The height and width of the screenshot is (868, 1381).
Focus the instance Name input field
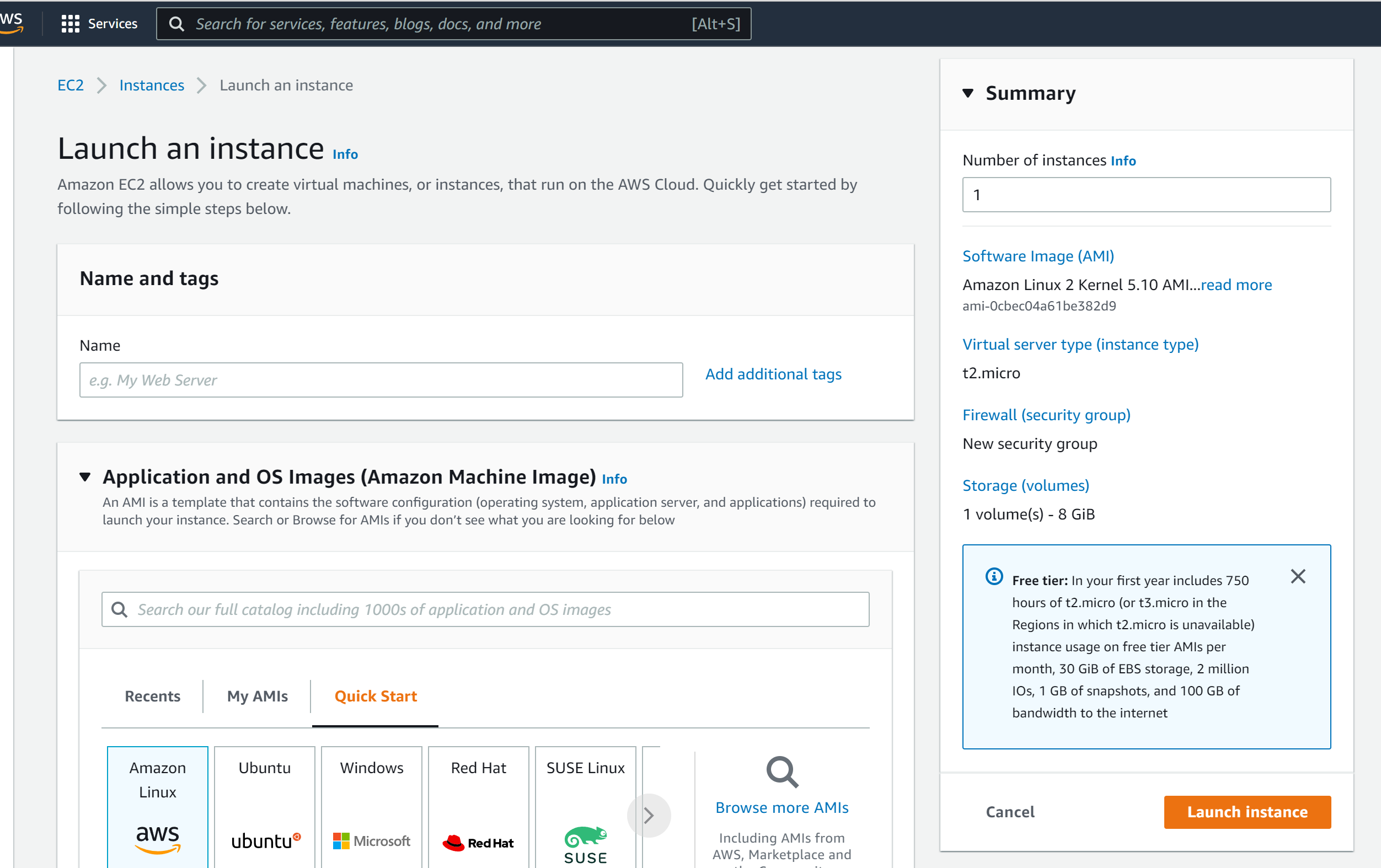click(x=381, y=379)
